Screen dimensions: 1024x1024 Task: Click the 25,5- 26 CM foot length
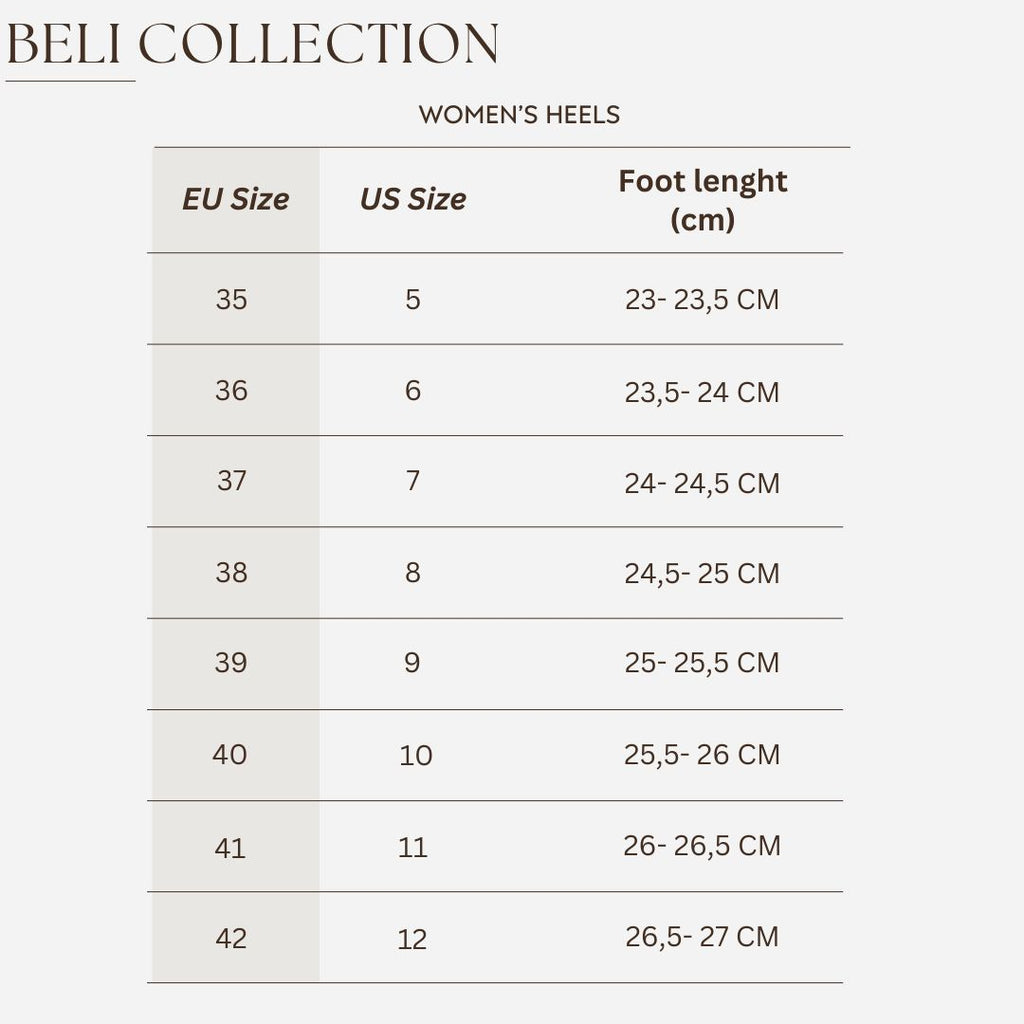(x=701, y=755)
